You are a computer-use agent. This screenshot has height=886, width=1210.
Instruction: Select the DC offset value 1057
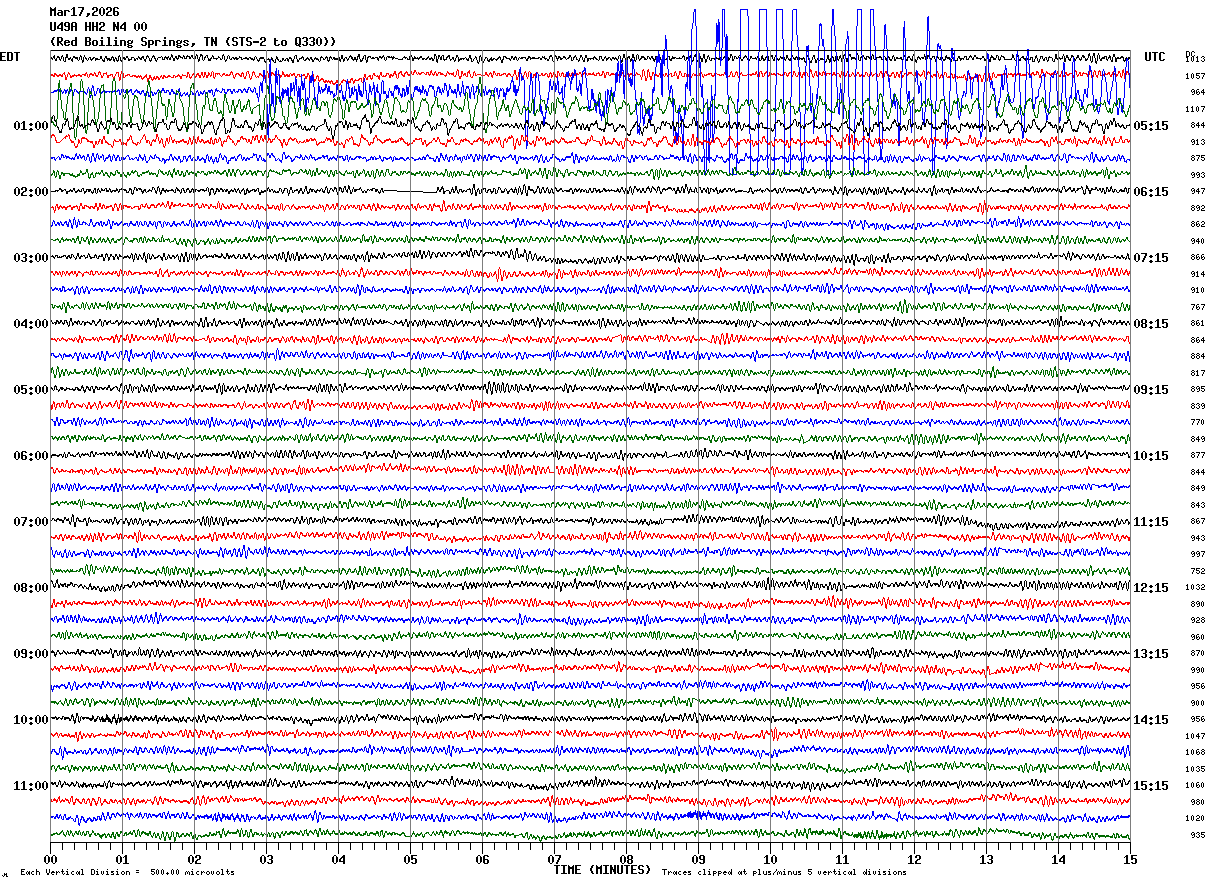tap(1196, 76)
